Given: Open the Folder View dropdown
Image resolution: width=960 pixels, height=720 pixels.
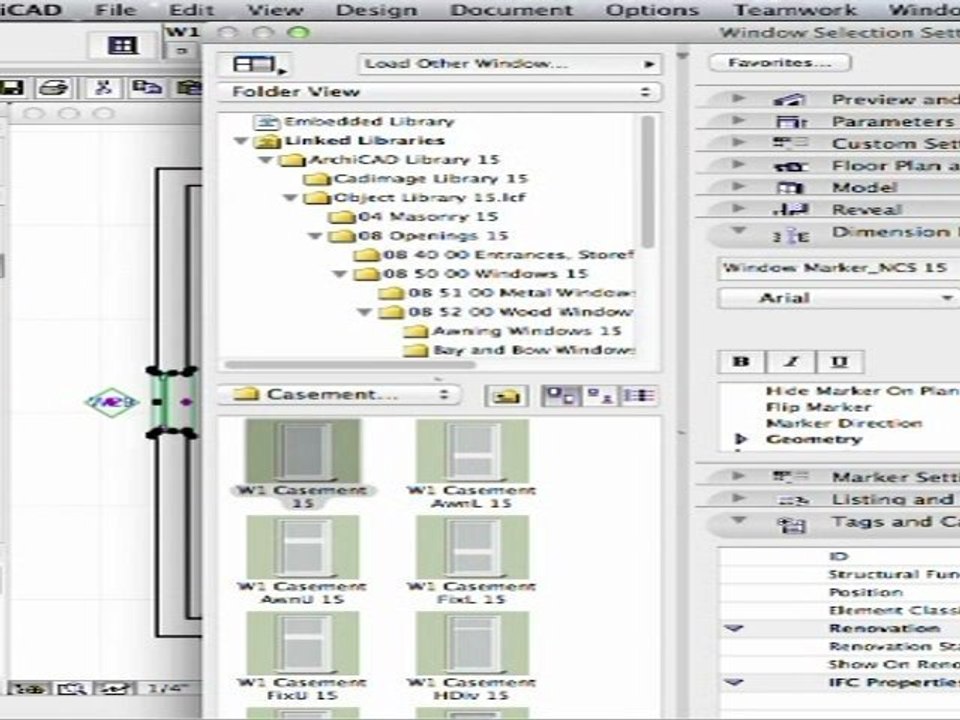Looking at the screenshot, I should pyautogui.click(x=440, y=92).
